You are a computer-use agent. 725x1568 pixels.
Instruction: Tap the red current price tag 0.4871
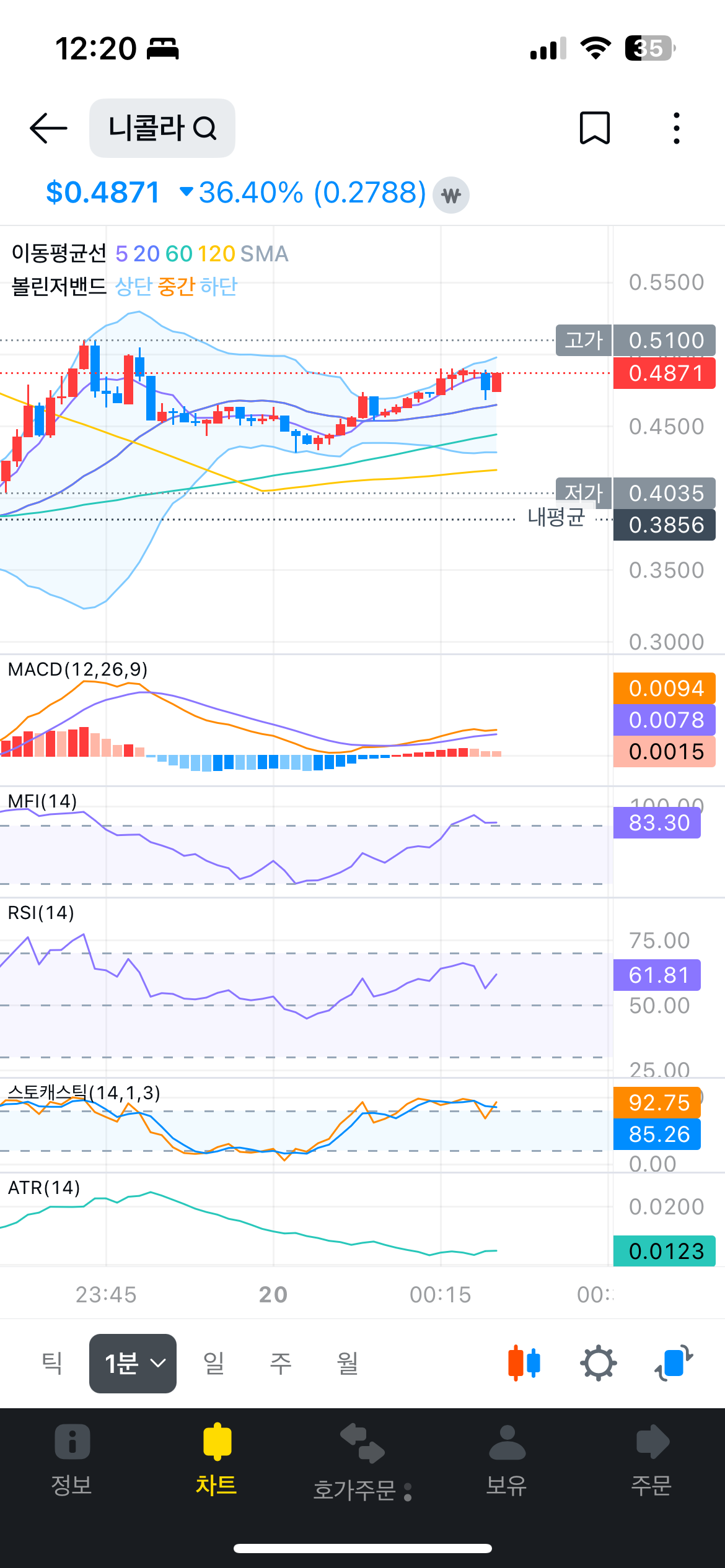coord(664,373)
